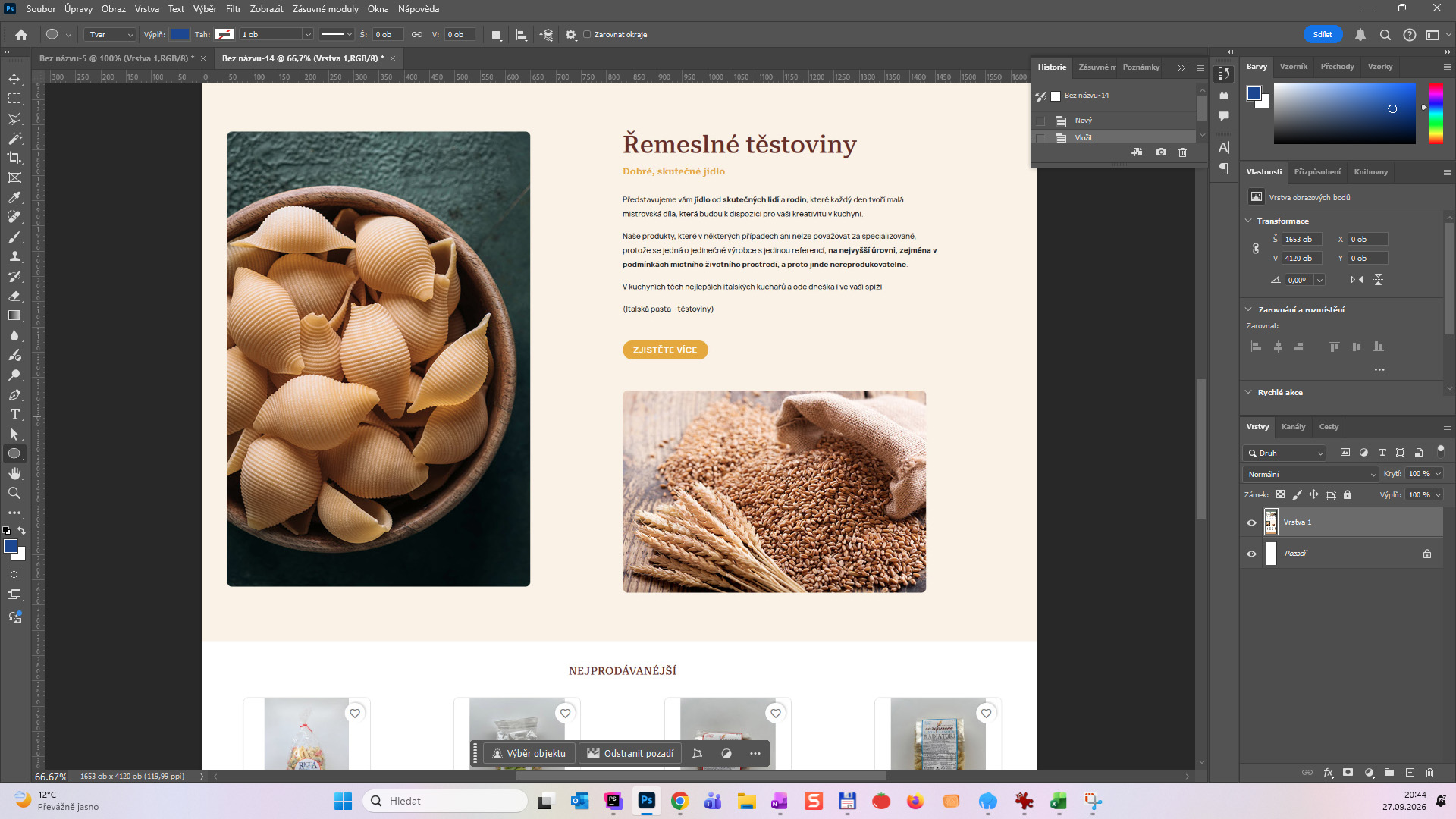Select the Eyedropper tool

tap(14, 197)
